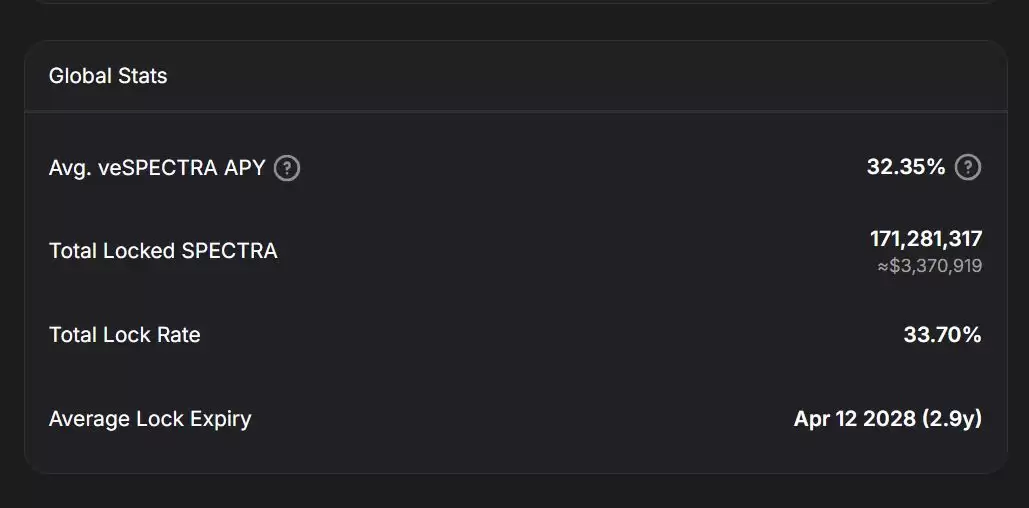
Task: Click the 32.35% APY value
Action: [905, 167]
